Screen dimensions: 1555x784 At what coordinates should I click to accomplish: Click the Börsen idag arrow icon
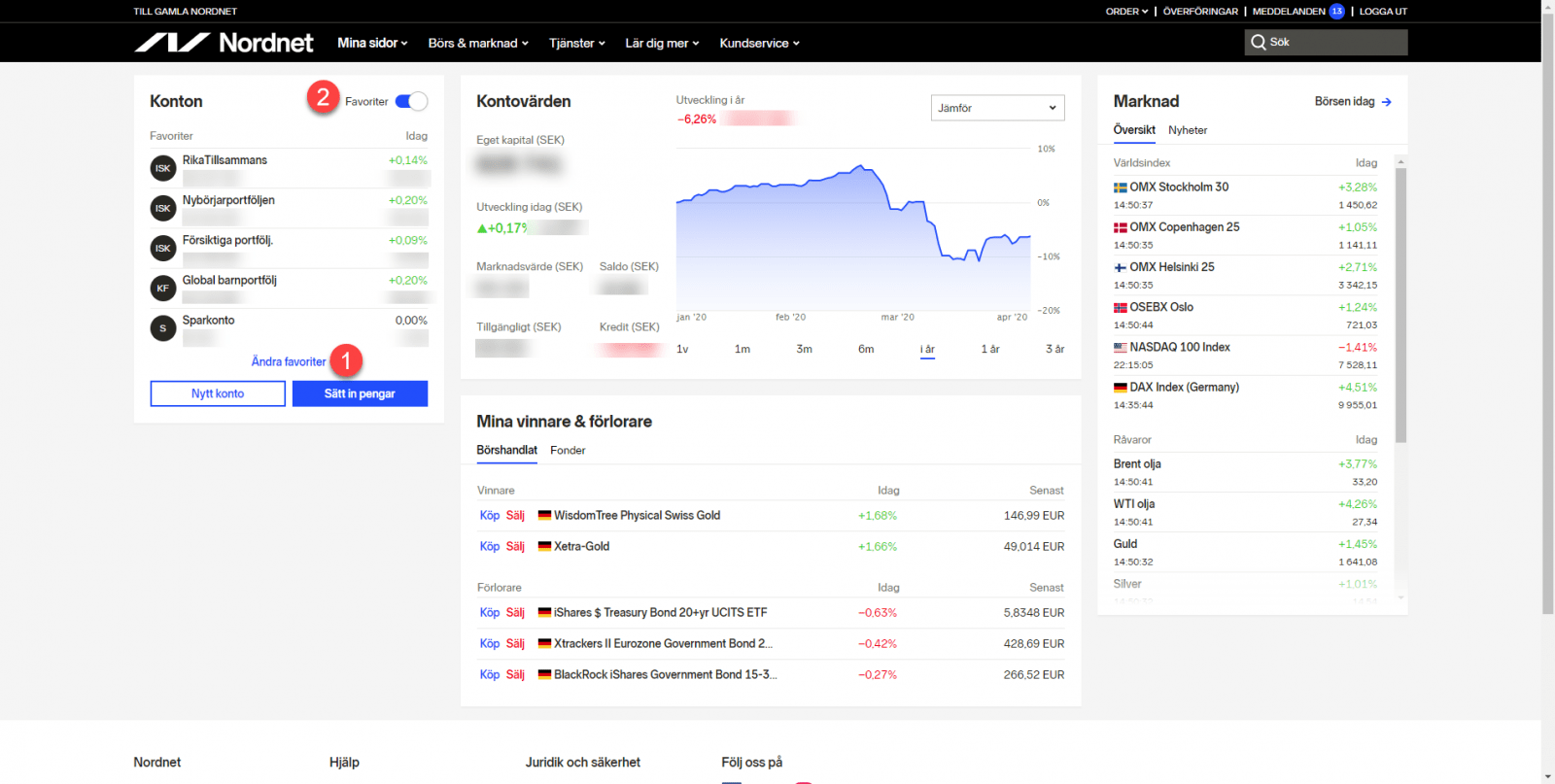click(x=1386, y=102)
